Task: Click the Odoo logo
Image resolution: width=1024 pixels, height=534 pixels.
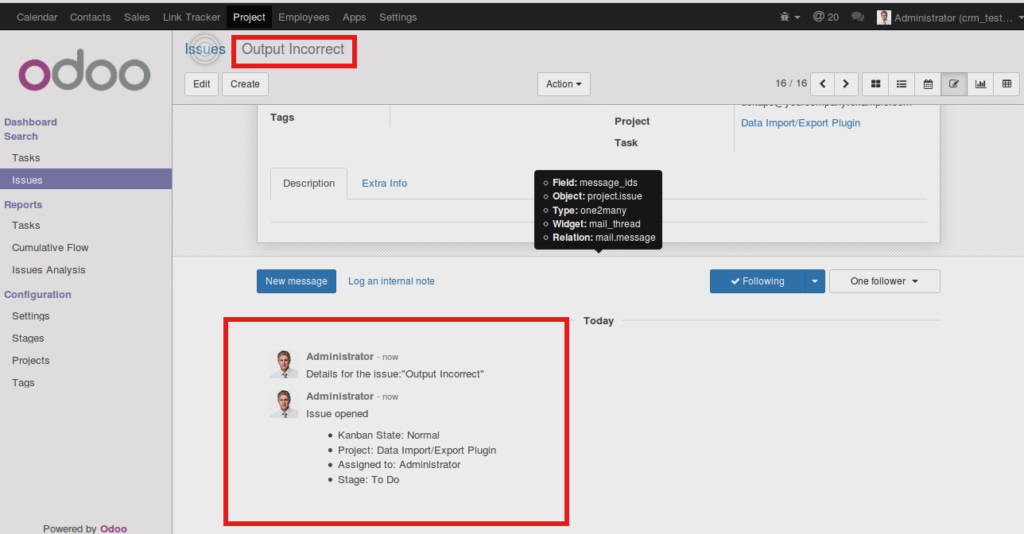Action: point(85,70)
